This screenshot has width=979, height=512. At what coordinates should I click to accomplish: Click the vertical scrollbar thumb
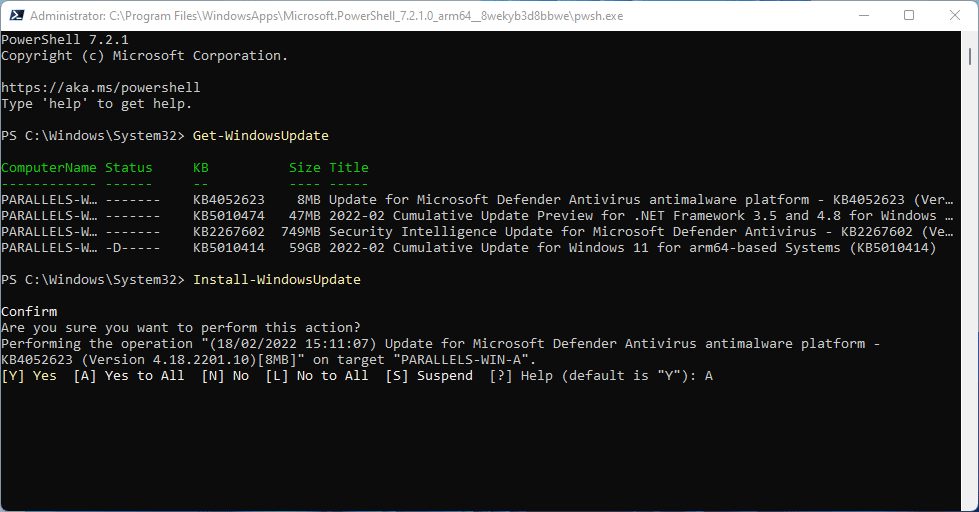[970, 56]
